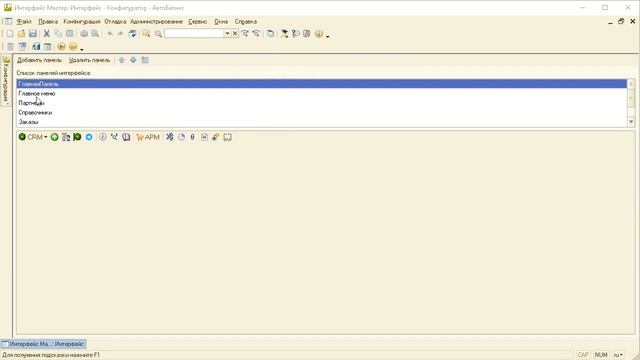Select the Главное меню row
The width and height of the screenshot is (640, 360).
[x=322, y=93]
